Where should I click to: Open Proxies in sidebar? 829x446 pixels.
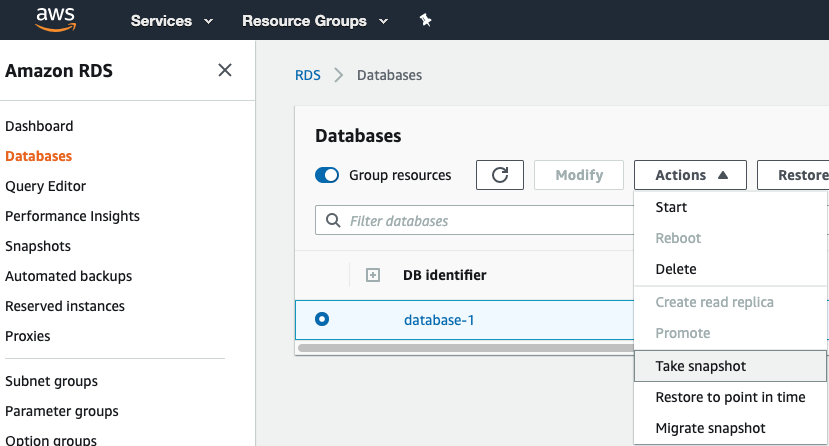[x=27, y=336]
